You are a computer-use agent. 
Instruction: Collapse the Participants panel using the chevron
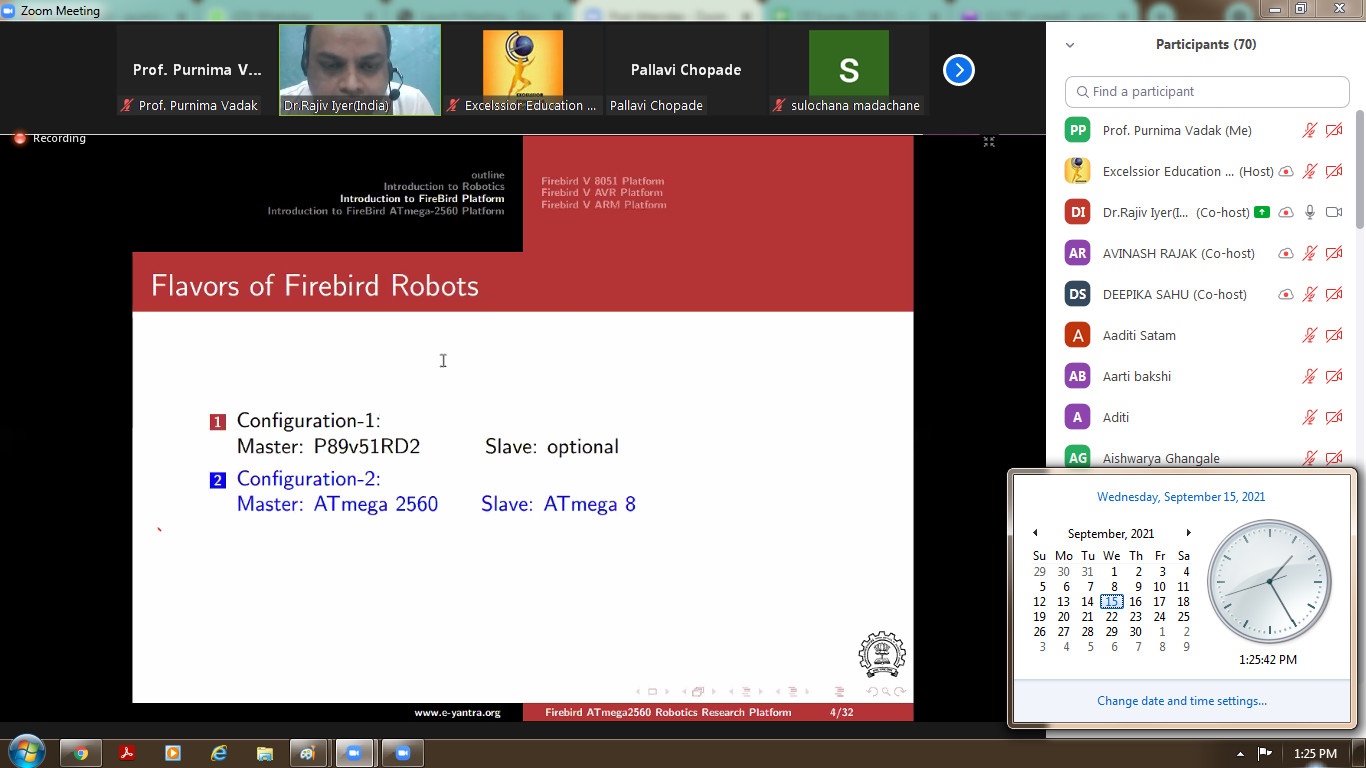(x=1070, y=45)
